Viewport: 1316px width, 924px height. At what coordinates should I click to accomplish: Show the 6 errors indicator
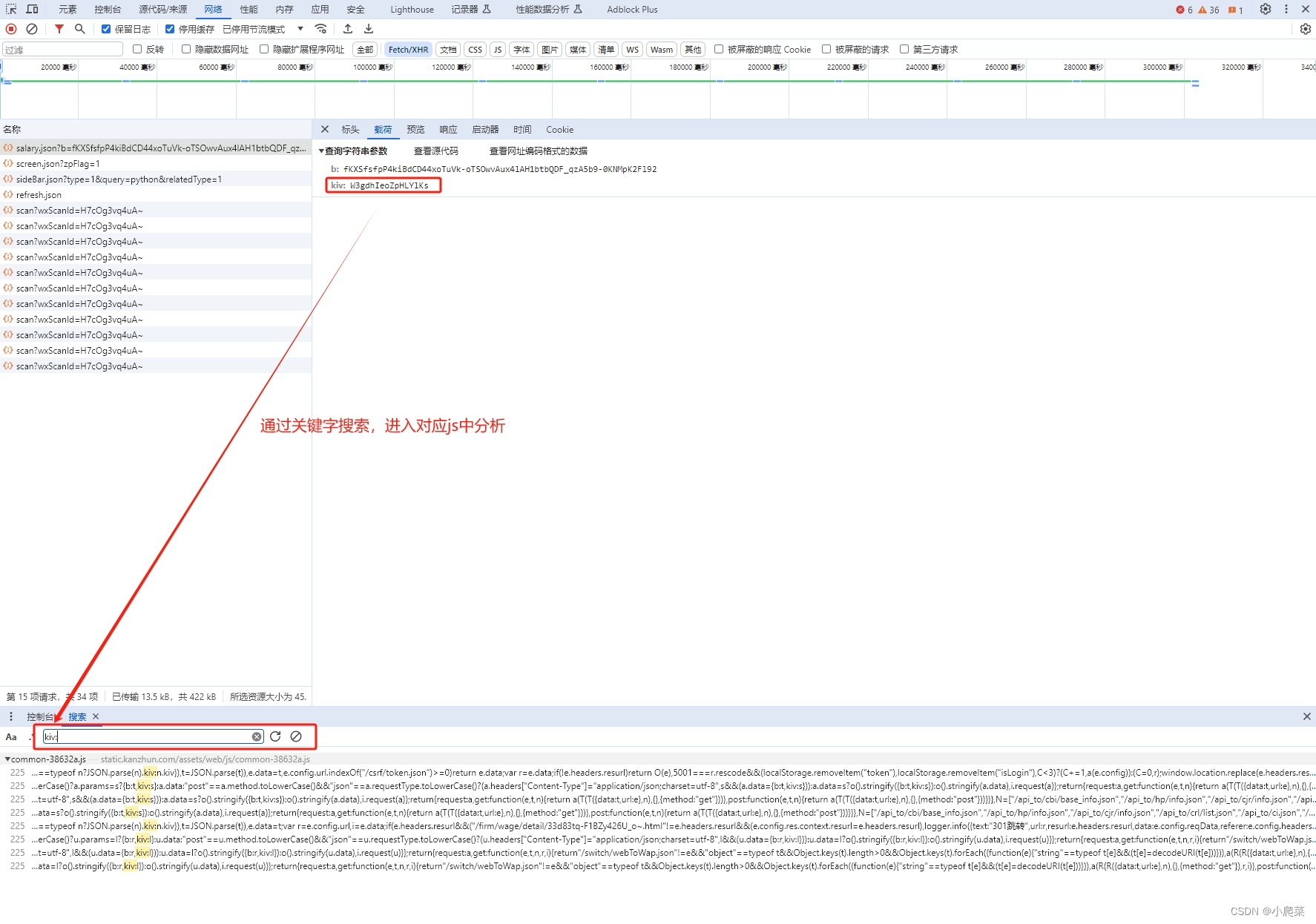pyautogui.click(x=1184, y=10)
